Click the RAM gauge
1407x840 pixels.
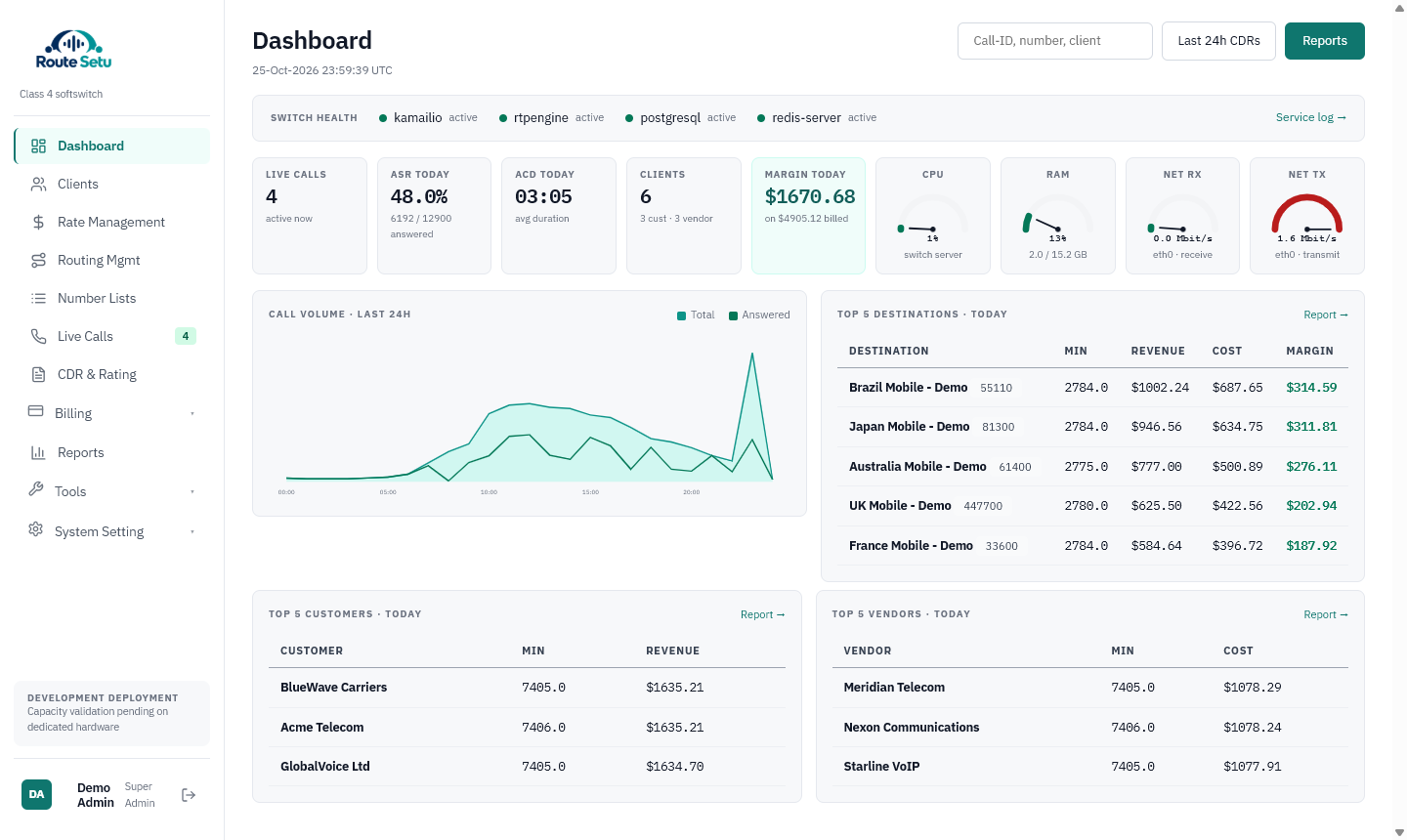pyautogui.click(x=1058, y=217)
